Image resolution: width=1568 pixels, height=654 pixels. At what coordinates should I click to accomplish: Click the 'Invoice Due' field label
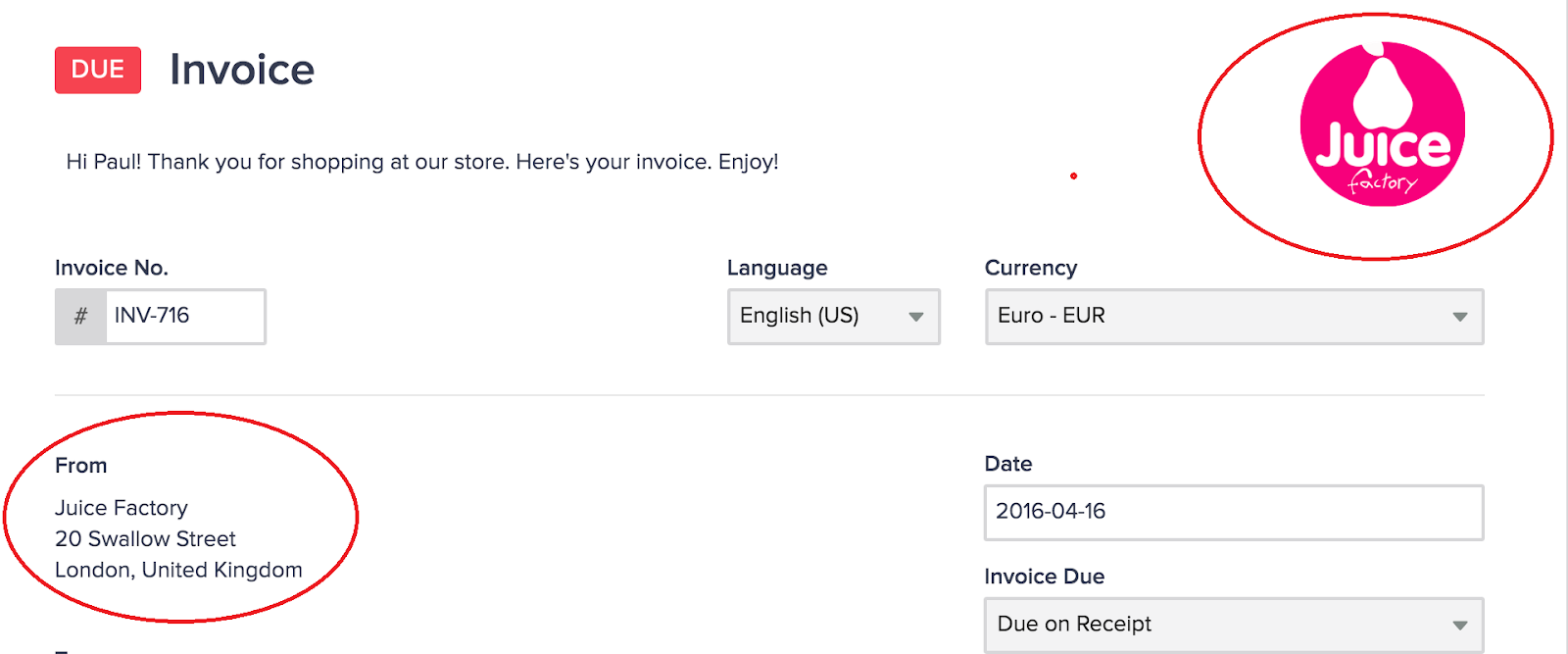[1045, 577]
